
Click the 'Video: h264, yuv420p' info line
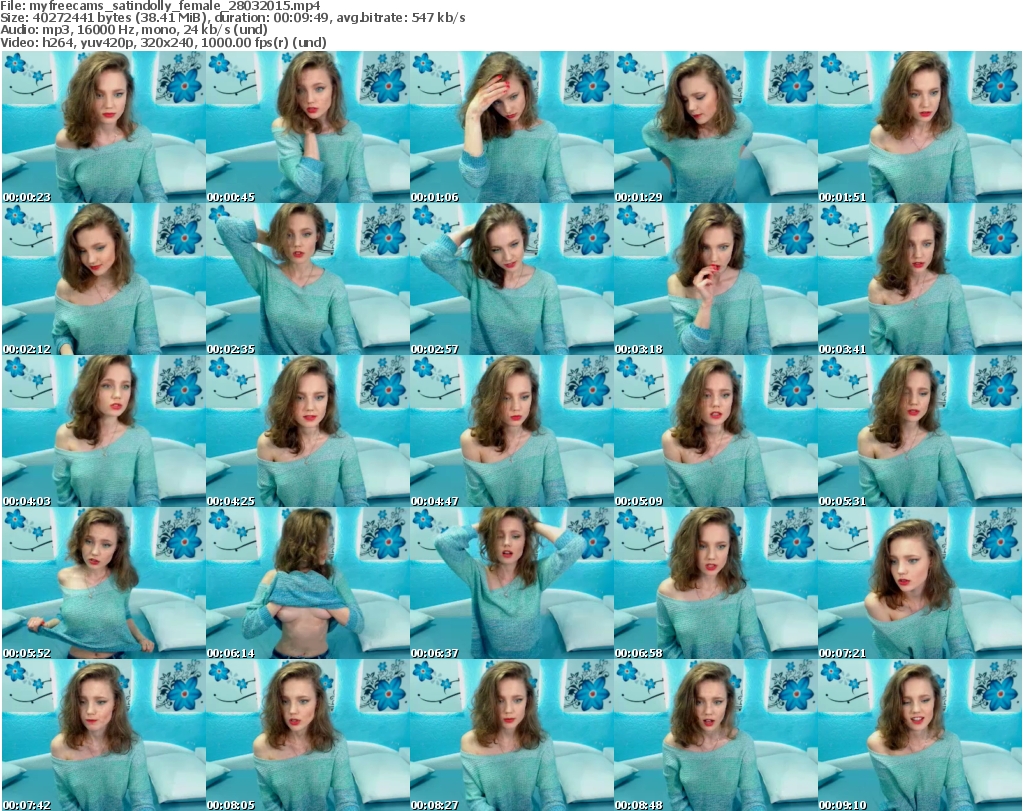163,42
